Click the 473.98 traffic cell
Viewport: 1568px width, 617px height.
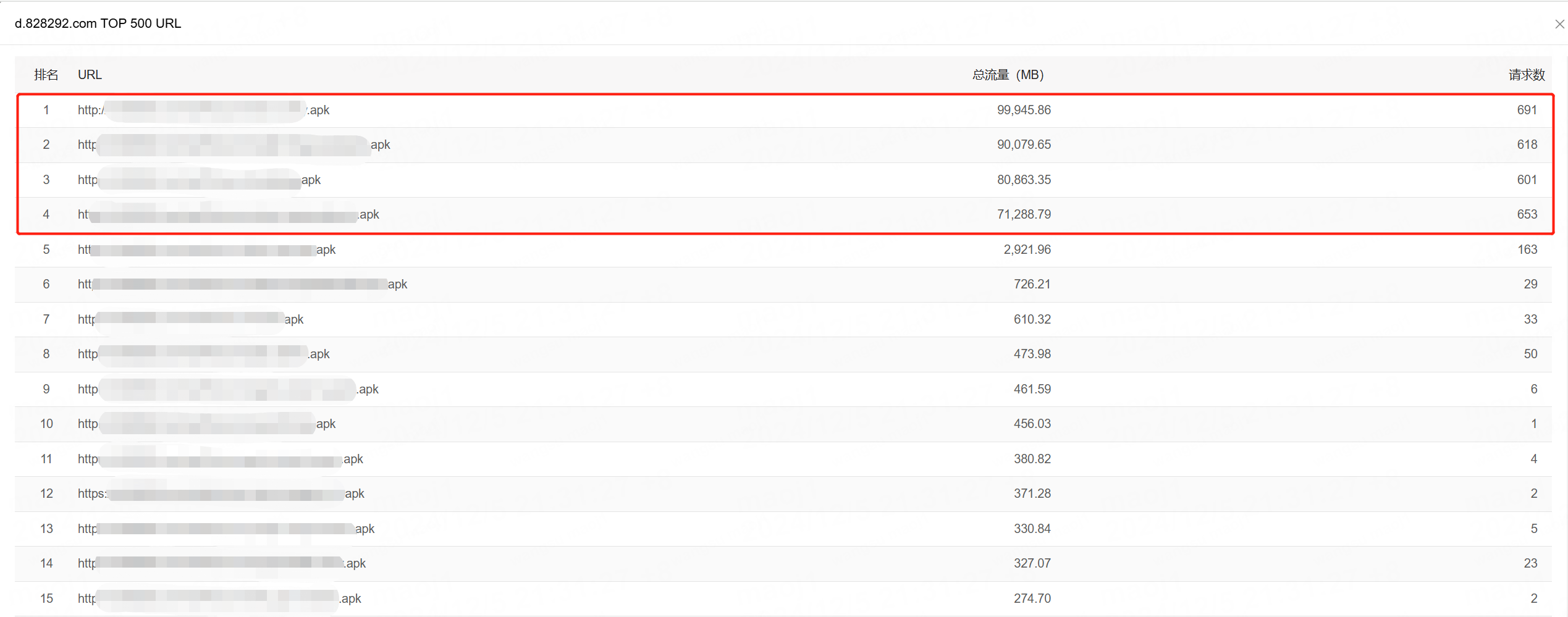(x=1032, y=354)
